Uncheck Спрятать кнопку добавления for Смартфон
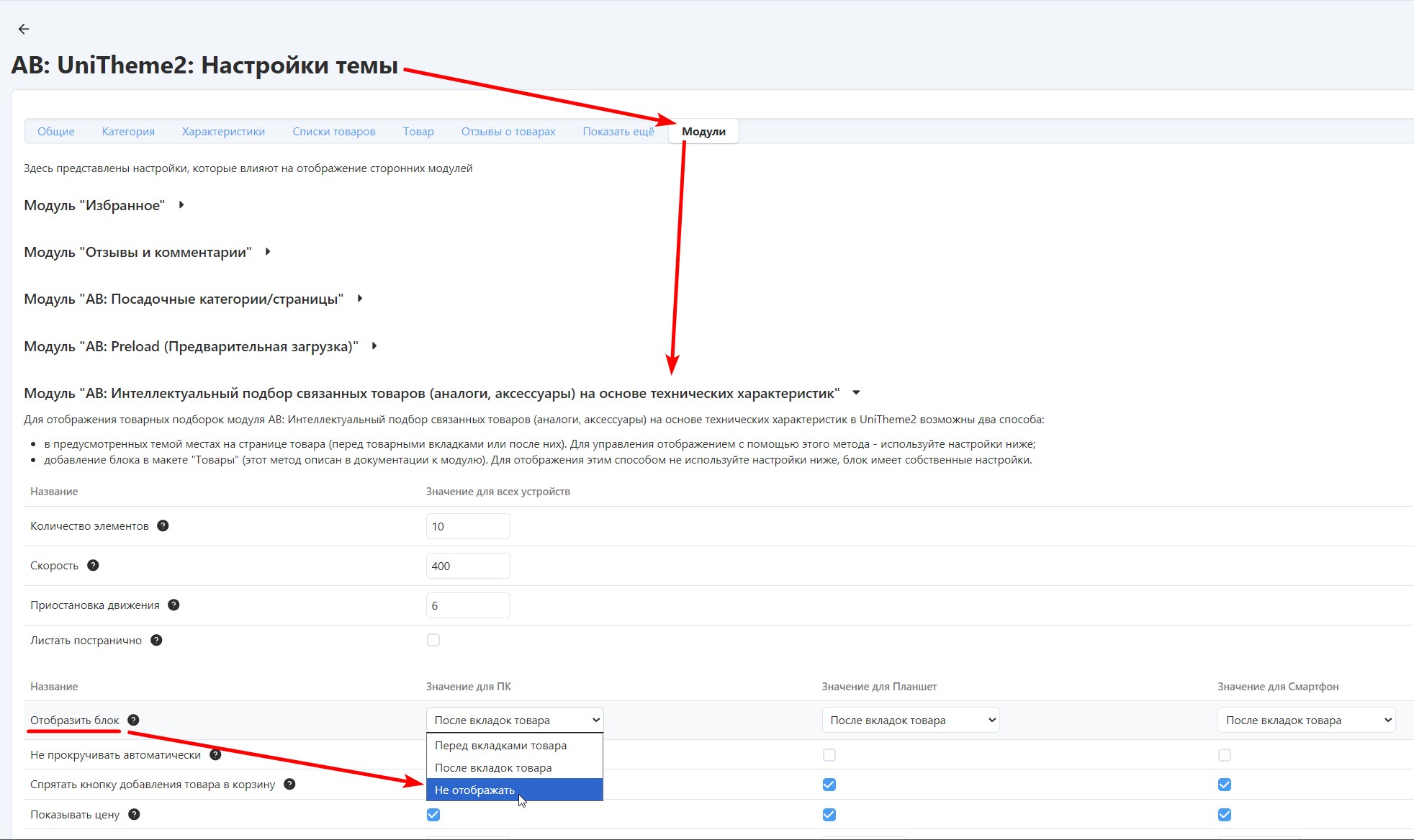The width and height of the screenshot is (1414, 840). point(1225,785)
